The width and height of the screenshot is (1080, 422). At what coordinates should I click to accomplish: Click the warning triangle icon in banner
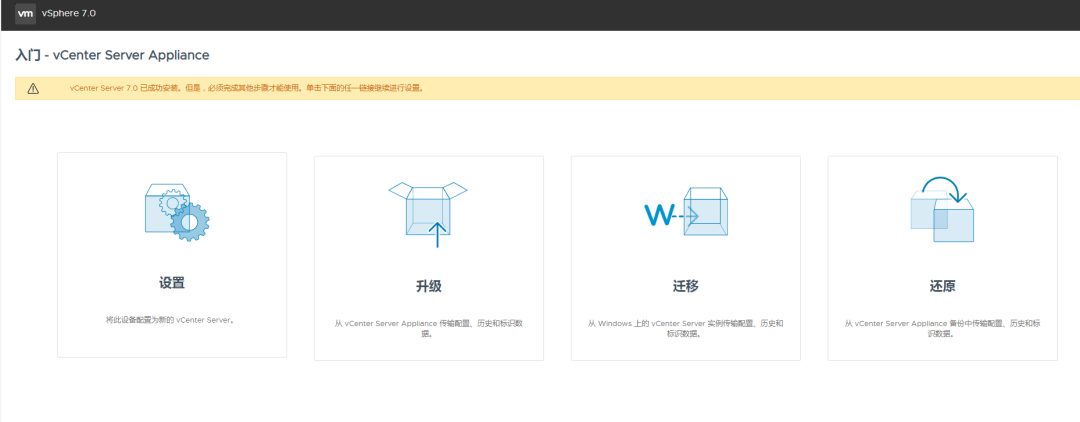[33, 88]
